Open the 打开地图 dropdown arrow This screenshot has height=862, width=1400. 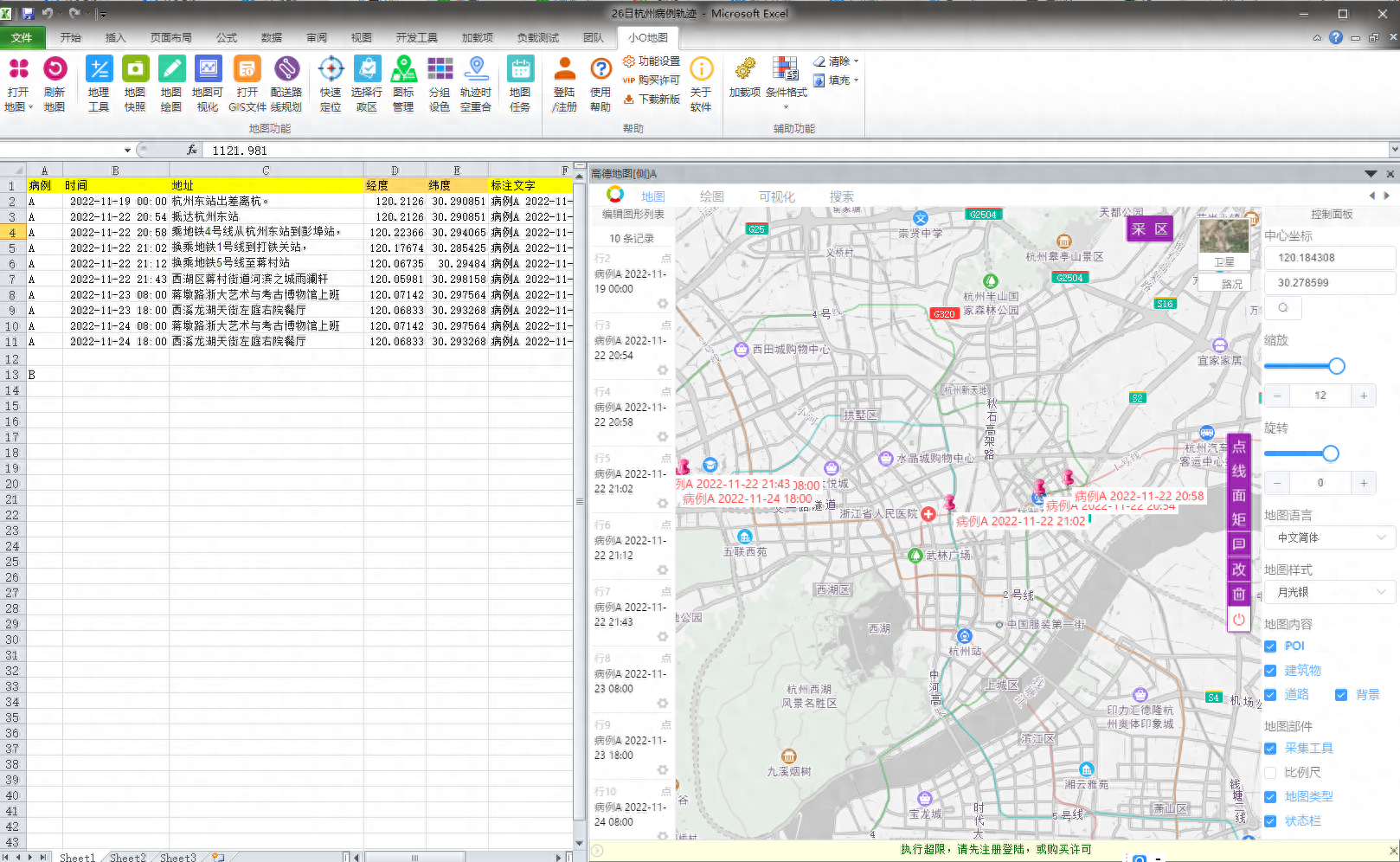[x=30, y=107]
